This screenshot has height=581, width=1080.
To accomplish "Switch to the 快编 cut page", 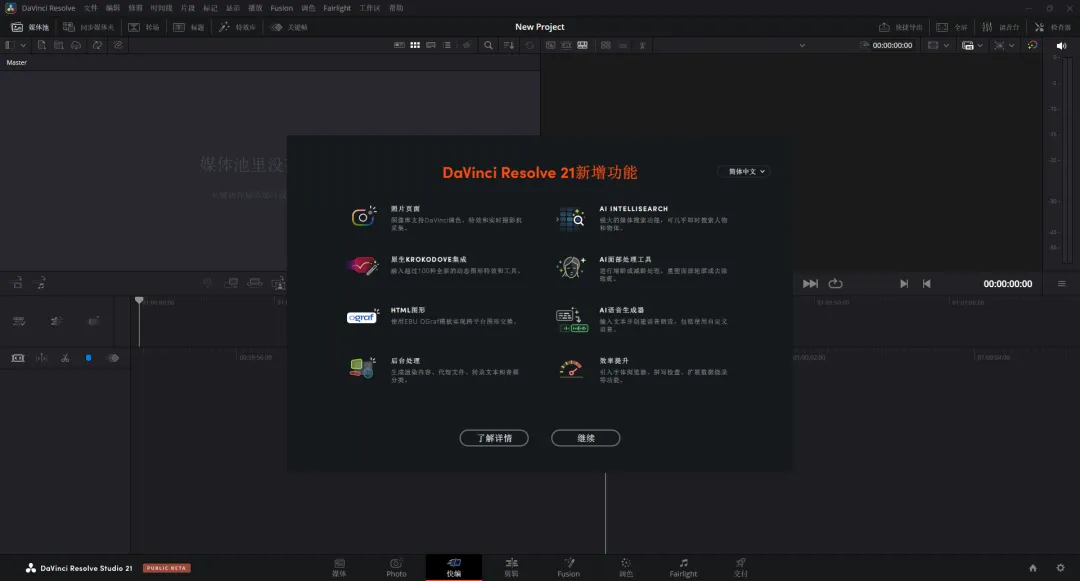I will pos(454,568).
